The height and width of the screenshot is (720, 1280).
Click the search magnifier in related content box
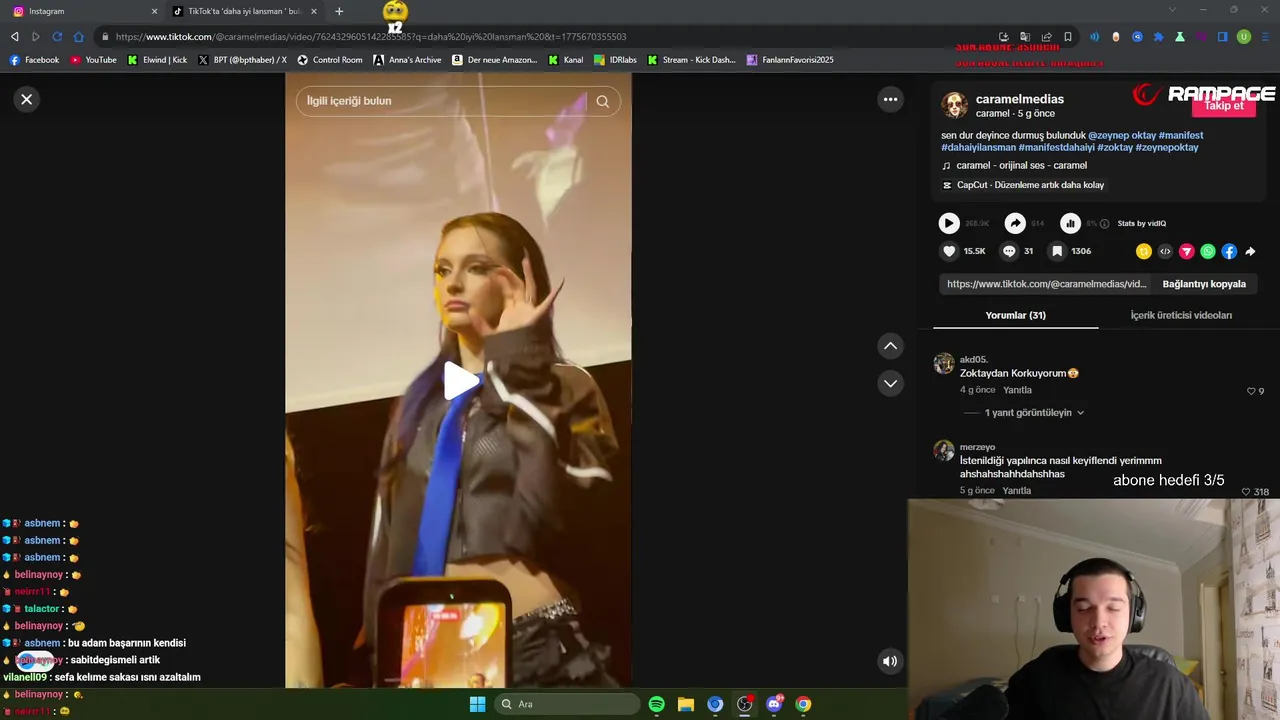603,101
